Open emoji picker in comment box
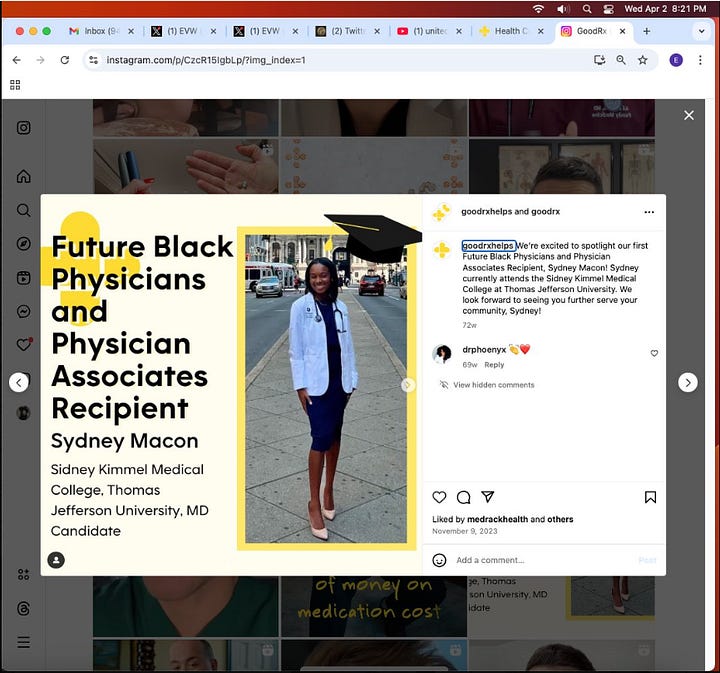 click(x=439, y=560)
